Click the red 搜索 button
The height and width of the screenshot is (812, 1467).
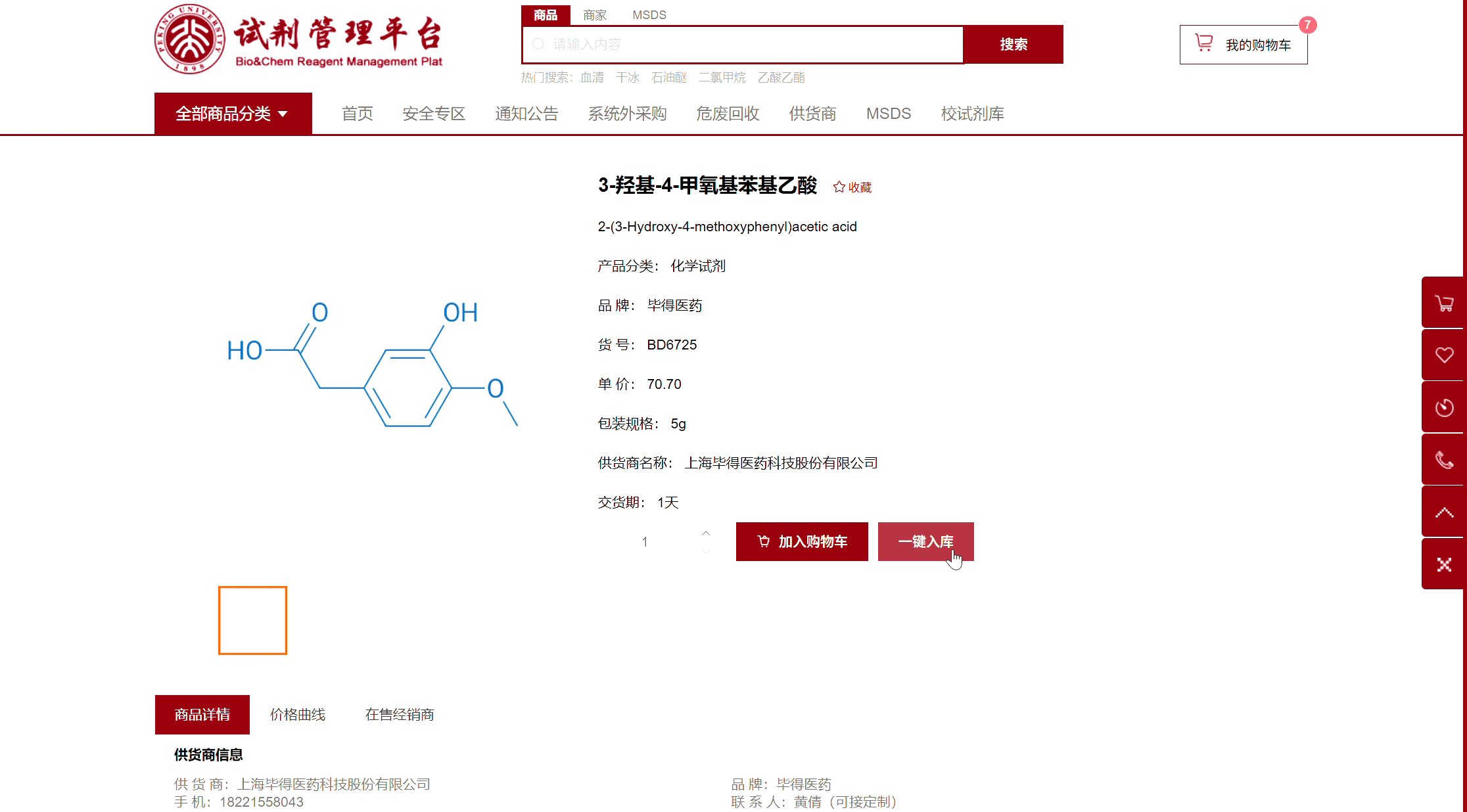(x=1013, y=45)
